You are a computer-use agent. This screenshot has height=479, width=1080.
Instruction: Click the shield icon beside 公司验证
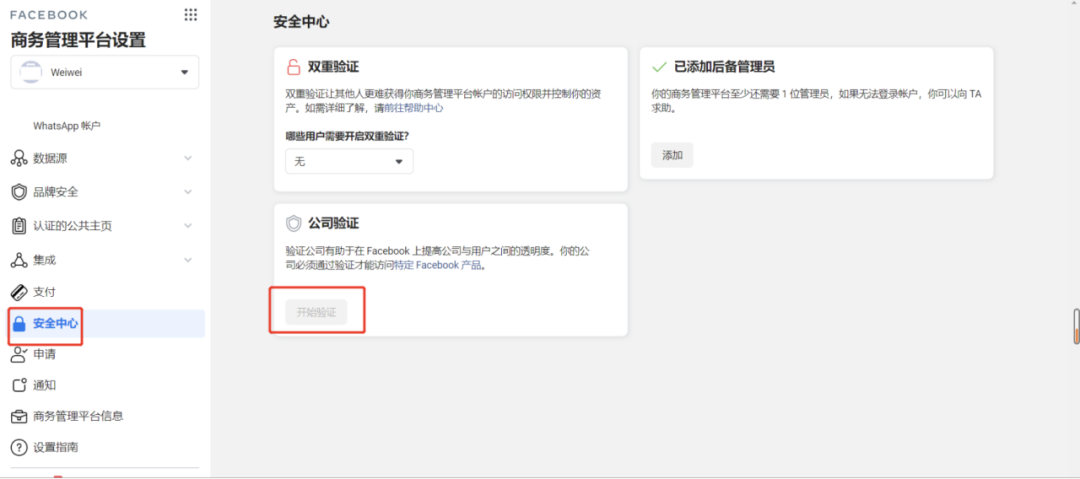pos(293,223)
